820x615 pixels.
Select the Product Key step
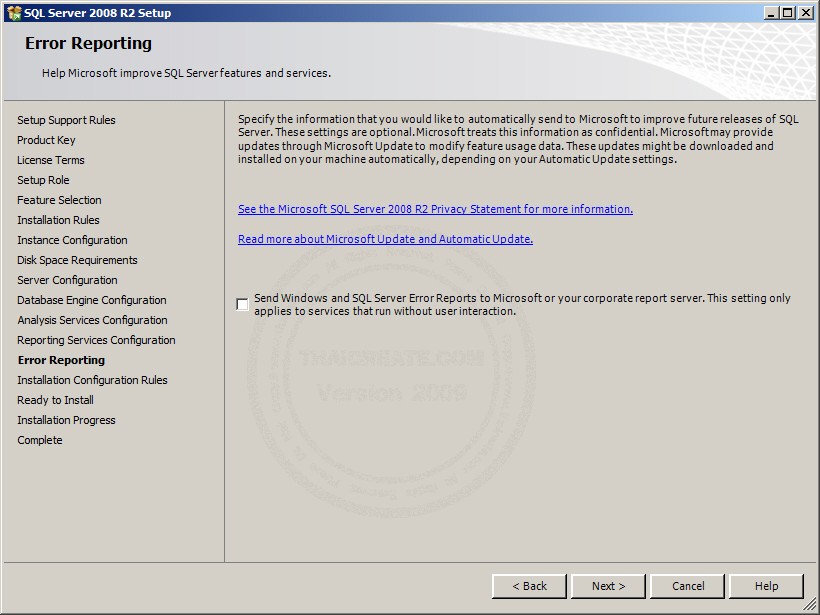(x=46, y=140)
